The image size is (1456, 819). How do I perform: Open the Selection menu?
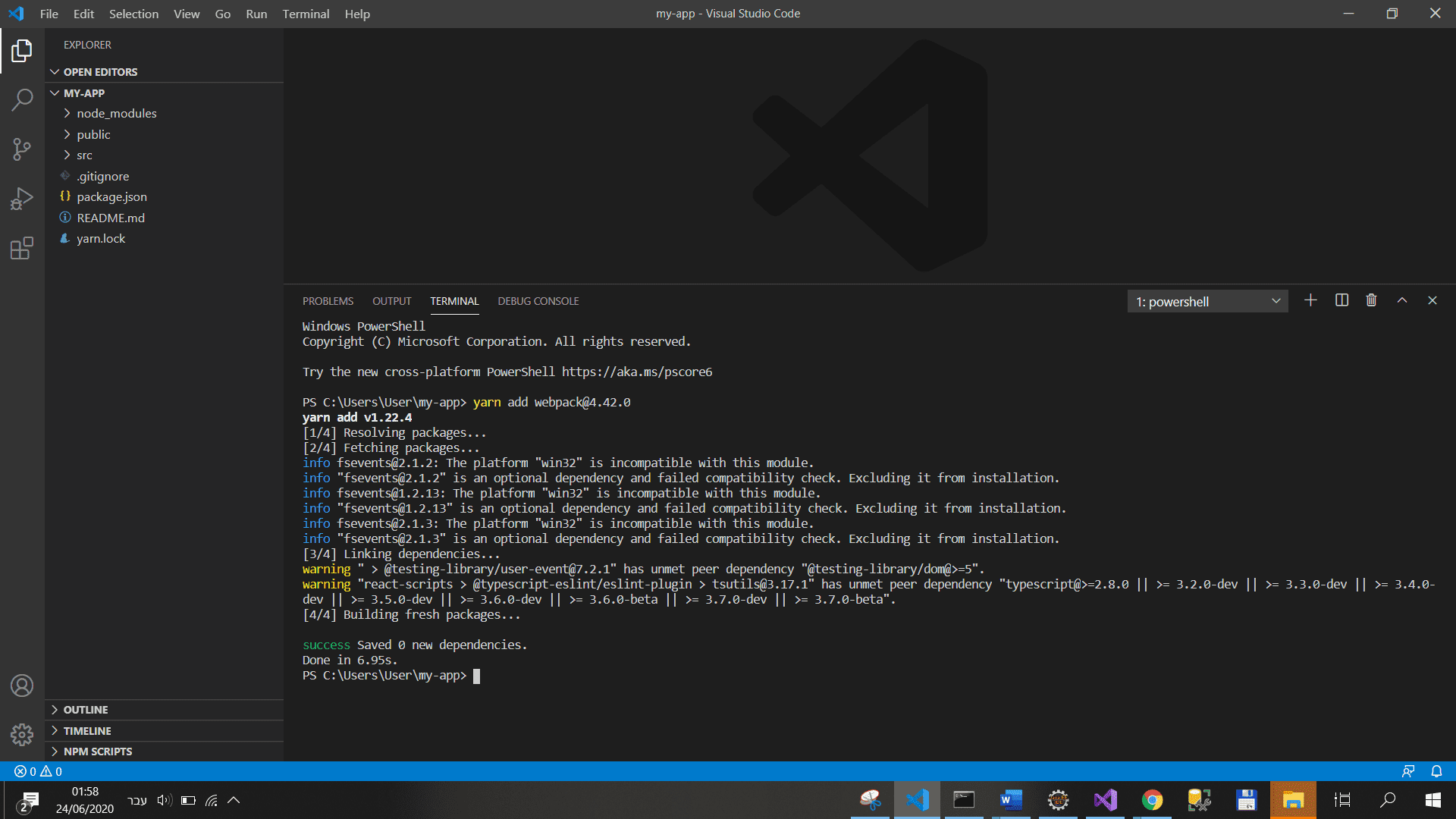tap(133, 14)
